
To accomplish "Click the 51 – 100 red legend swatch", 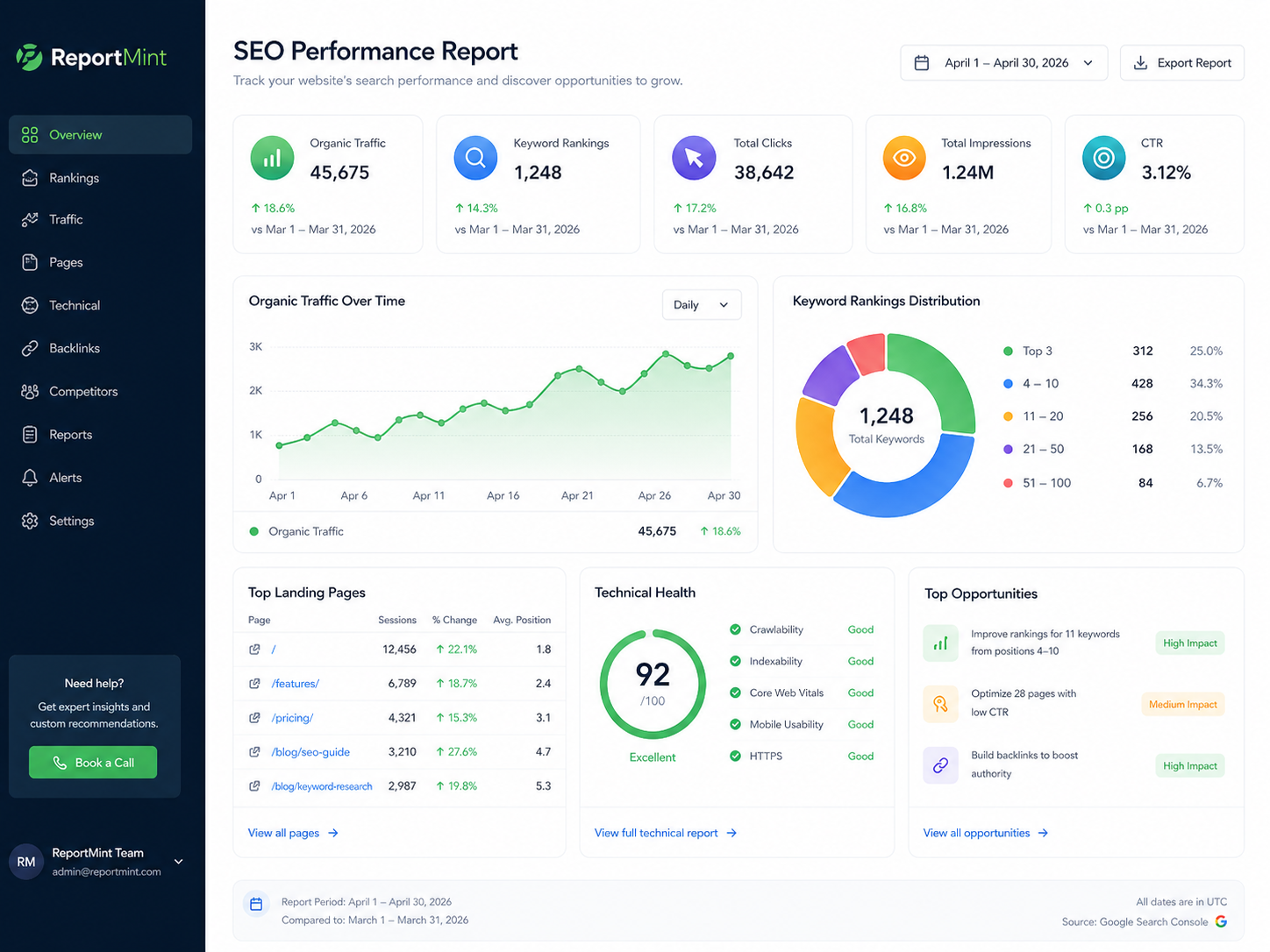I will (x=1008, y=483).
